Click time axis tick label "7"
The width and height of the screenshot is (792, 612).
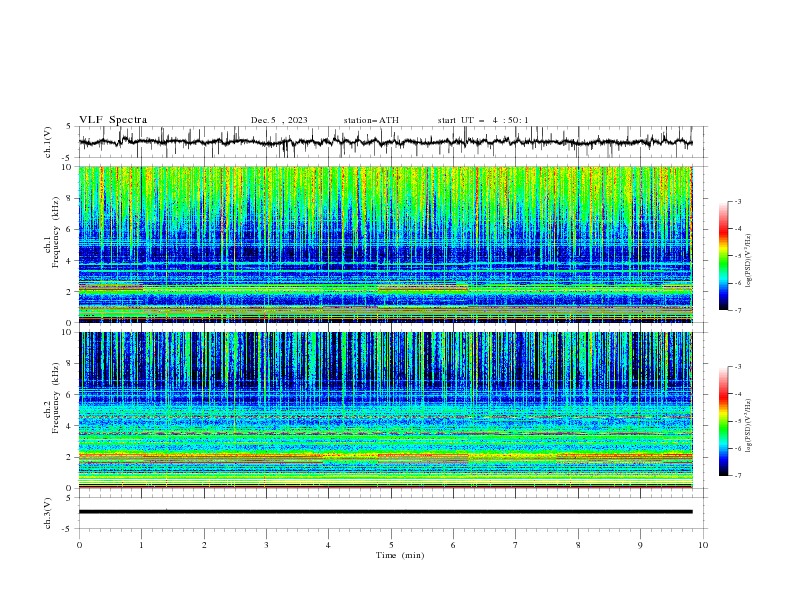pos(516,545)
